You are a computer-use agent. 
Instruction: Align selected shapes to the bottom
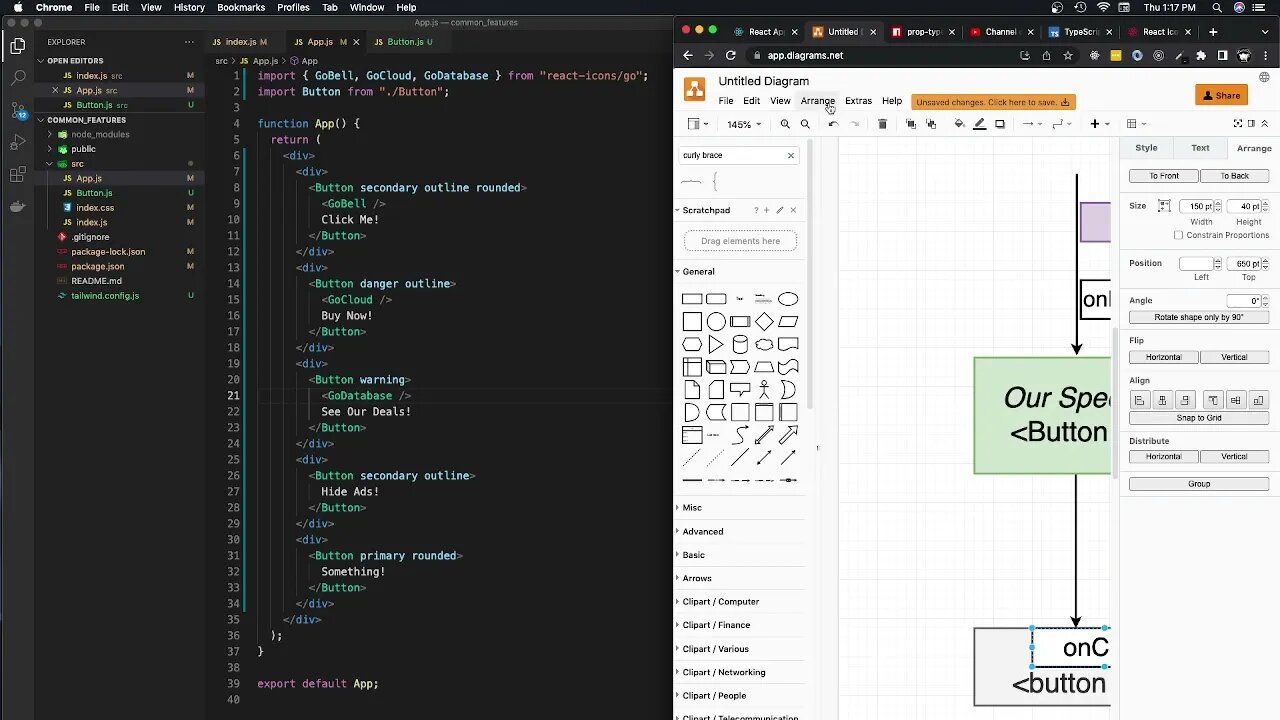[x=1259, y=400]
